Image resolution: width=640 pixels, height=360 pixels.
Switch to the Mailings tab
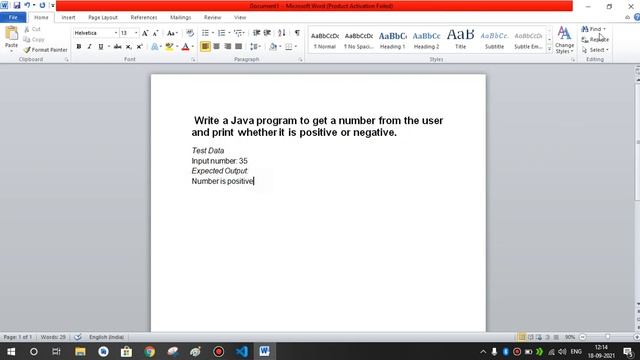(180, 18)
